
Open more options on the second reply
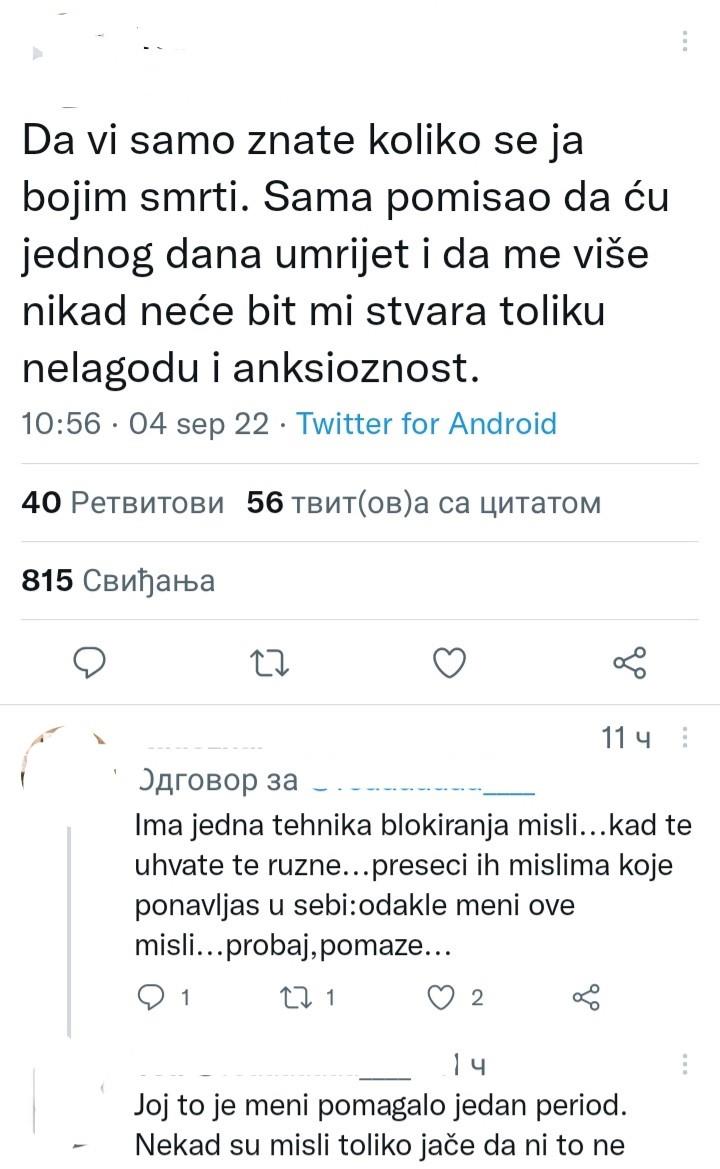click(x=684, y=1065)
